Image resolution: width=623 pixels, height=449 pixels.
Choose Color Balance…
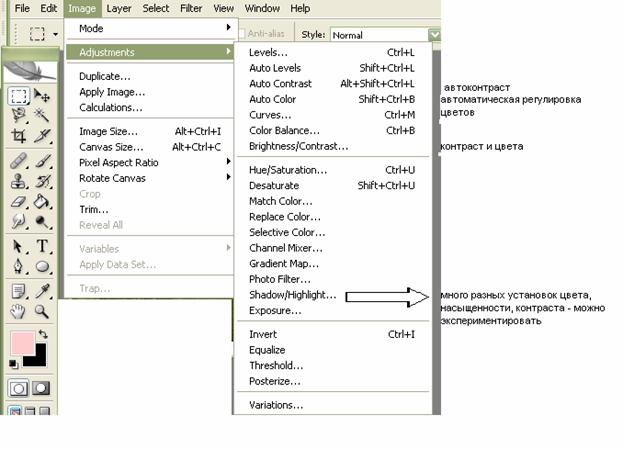(332, 131)
